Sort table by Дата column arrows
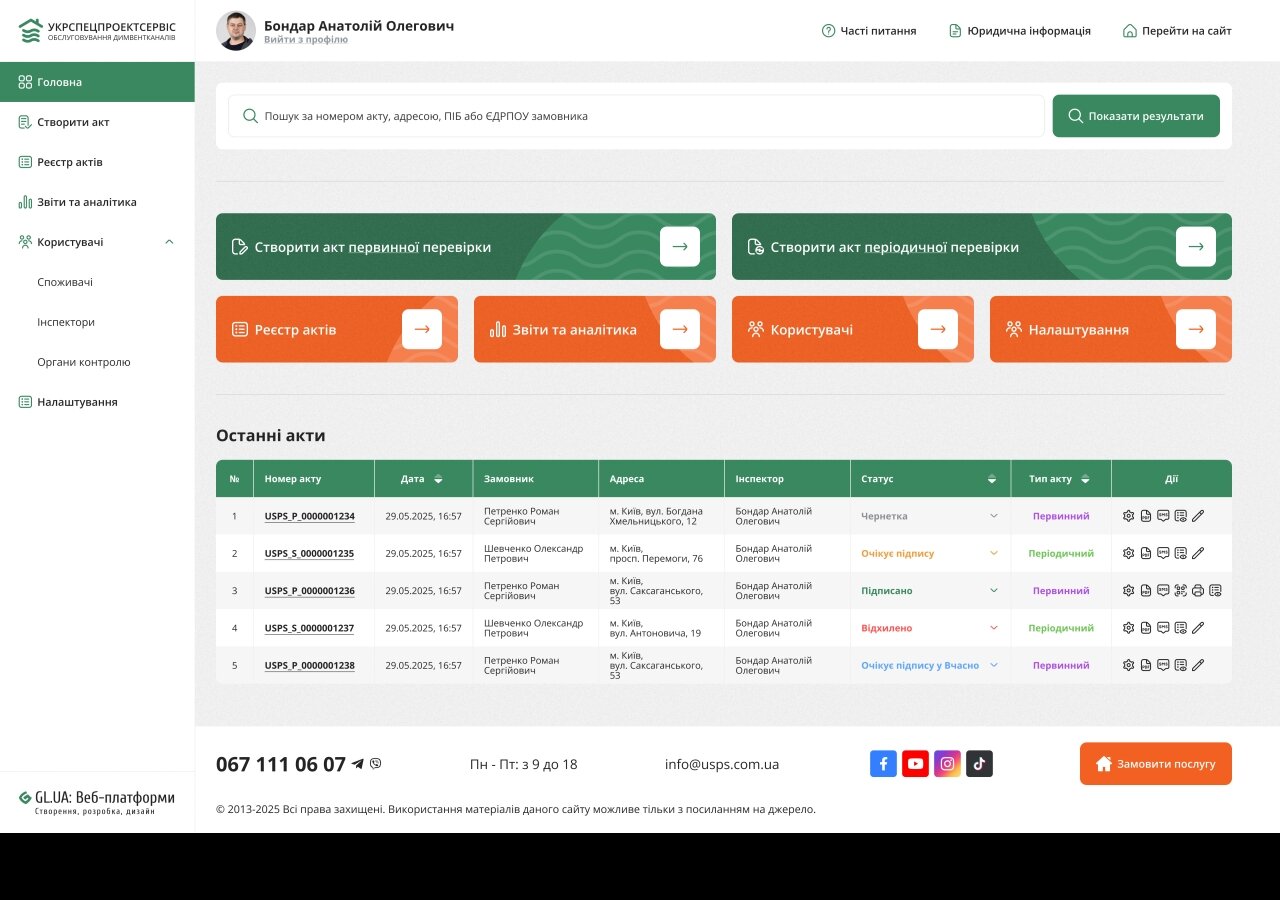Image resolution: width=1280 pixels, height=900 pixels. [438, 479]
